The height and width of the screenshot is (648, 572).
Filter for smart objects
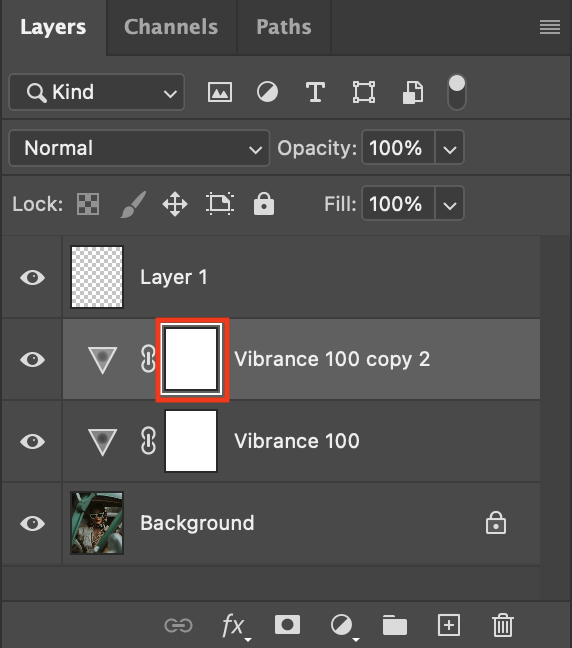click(x=412, y=92)
